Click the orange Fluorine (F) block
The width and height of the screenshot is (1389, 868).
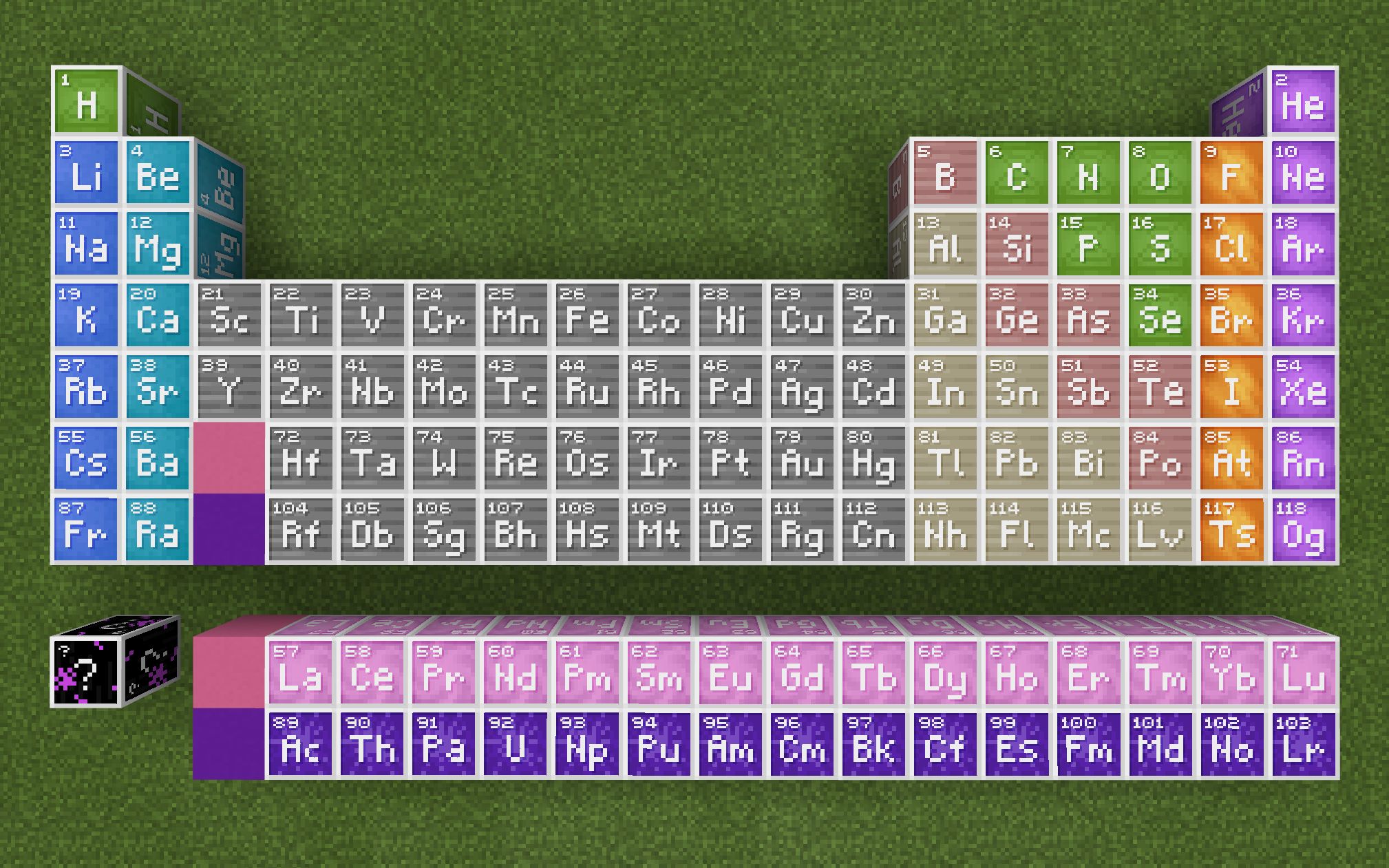1231,172
